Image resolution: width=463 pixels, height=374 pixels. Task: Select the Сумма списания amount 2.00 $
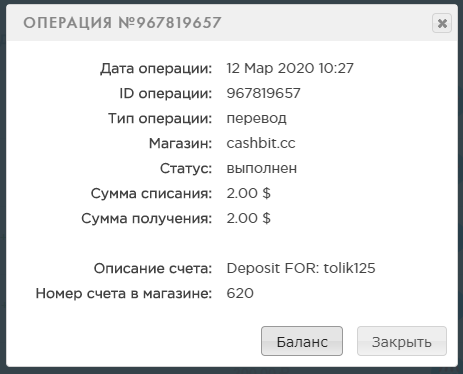[249, 193]
